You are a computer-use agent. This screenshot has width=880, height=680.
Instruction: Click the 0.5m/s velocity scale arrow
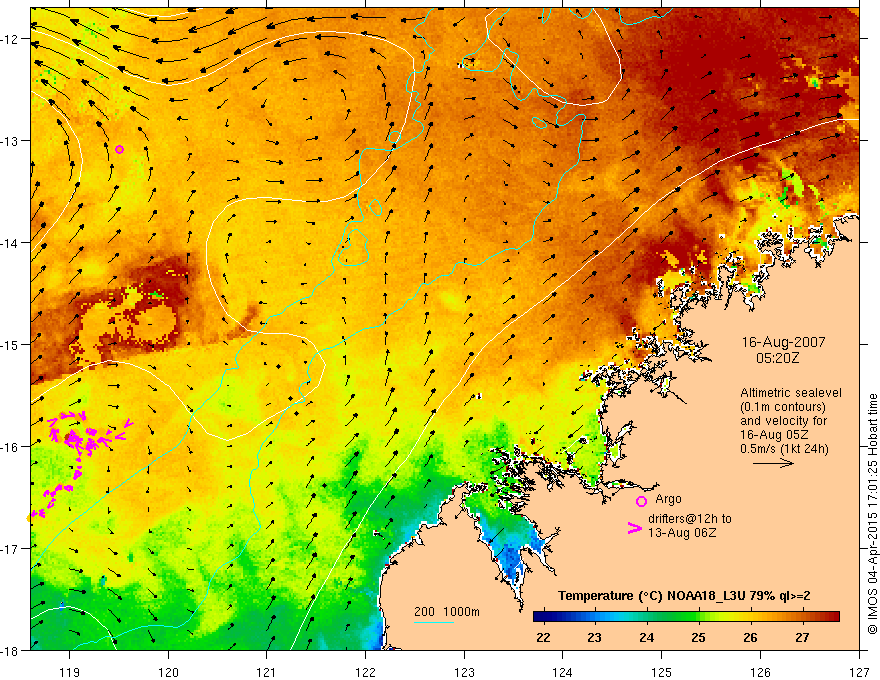click(x=773, y=463)
